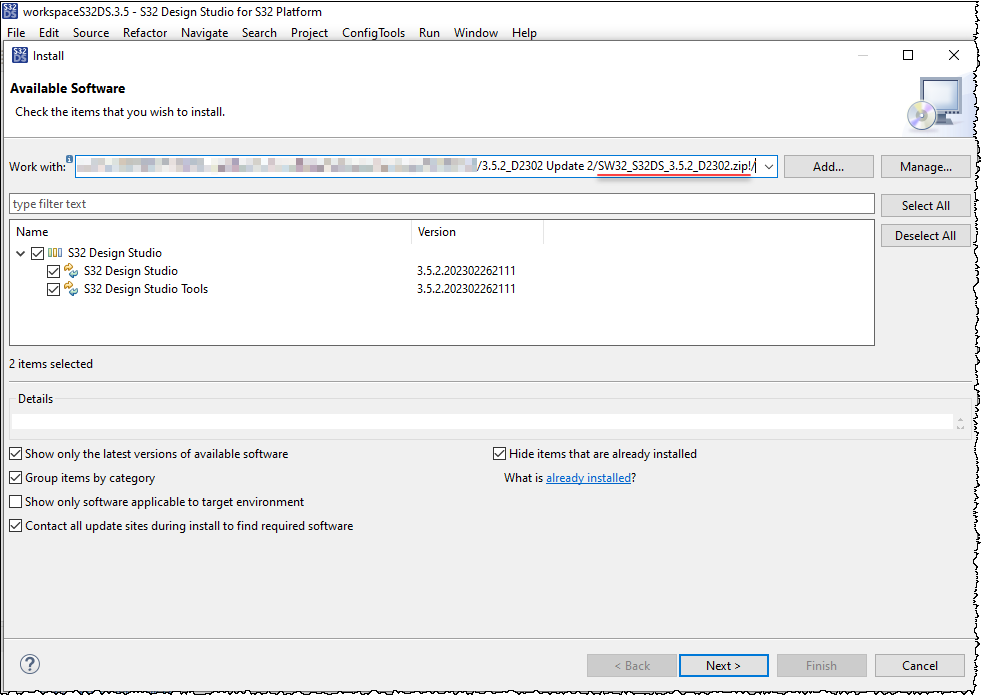This screenshot has width=981, height=695.
Task: Toggle Group items by category checkbox
Action: (x=16, y=478)
